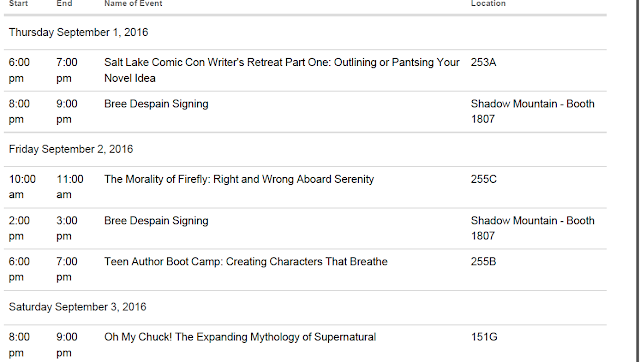Select the Thursday September 1, 2016 heading
This screenshot has height=362, width=640.
click(x=78, y=32)
